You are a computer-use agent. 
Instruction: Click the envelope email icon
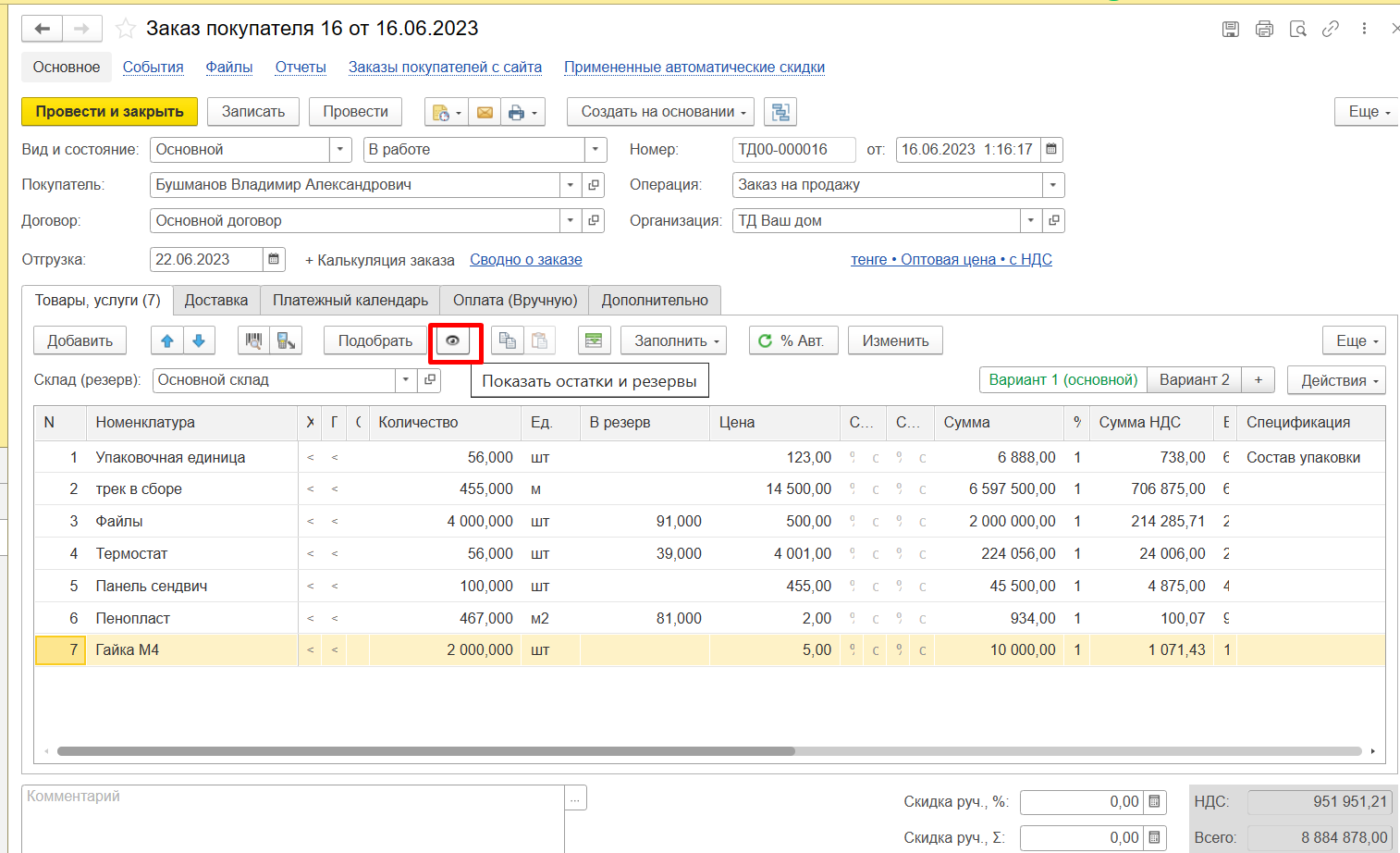[485, 113]
